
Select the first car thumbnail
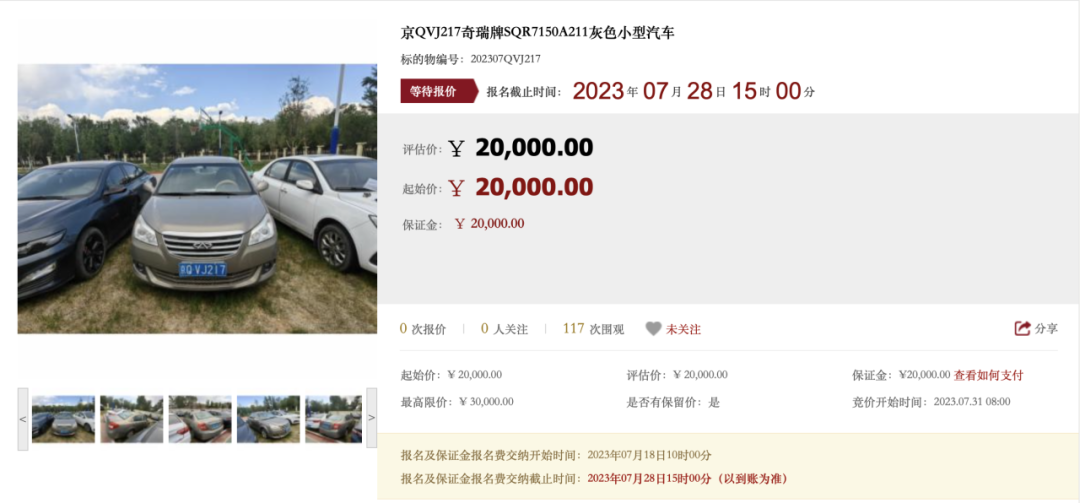(x=63, y=419)
